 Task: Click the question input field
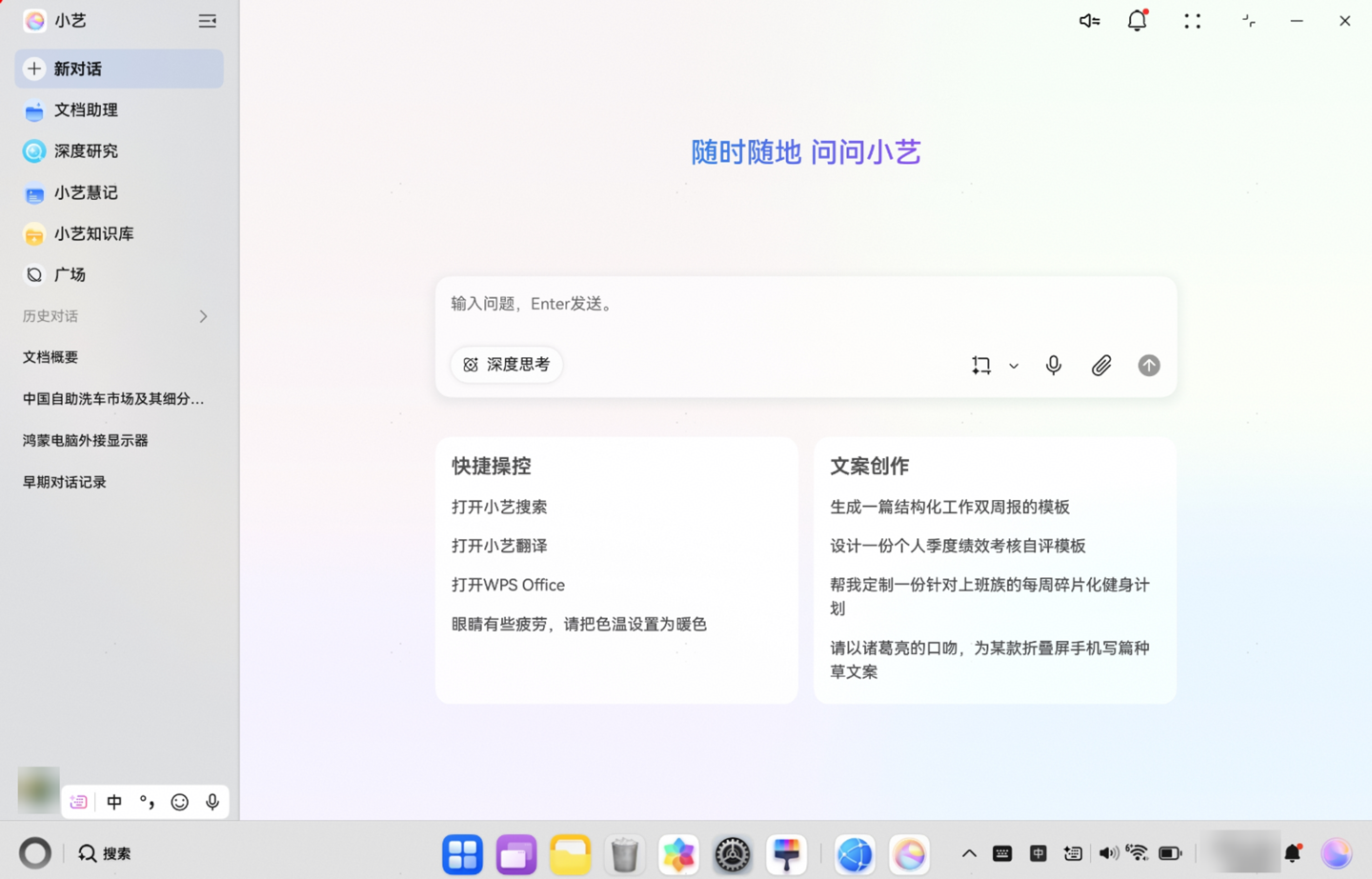point(805,304)
